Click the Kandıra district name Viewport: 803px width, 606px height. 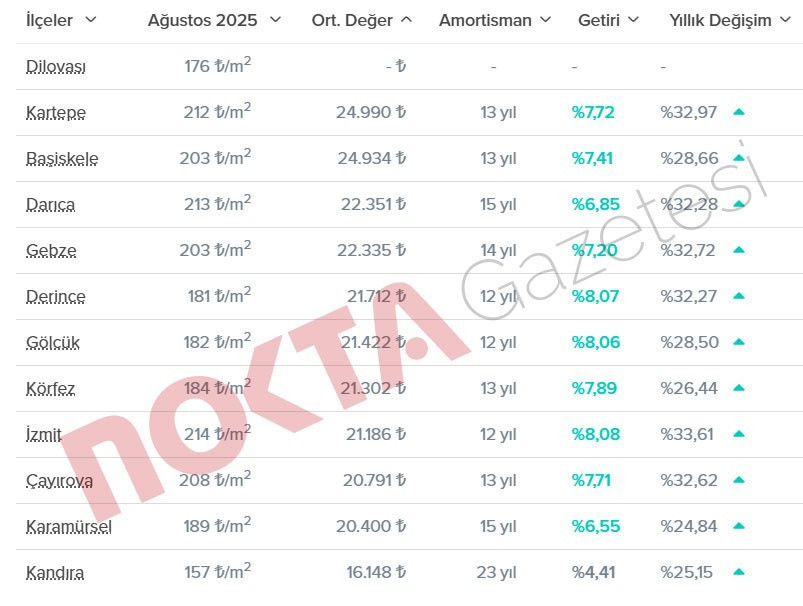pos(54,573)
